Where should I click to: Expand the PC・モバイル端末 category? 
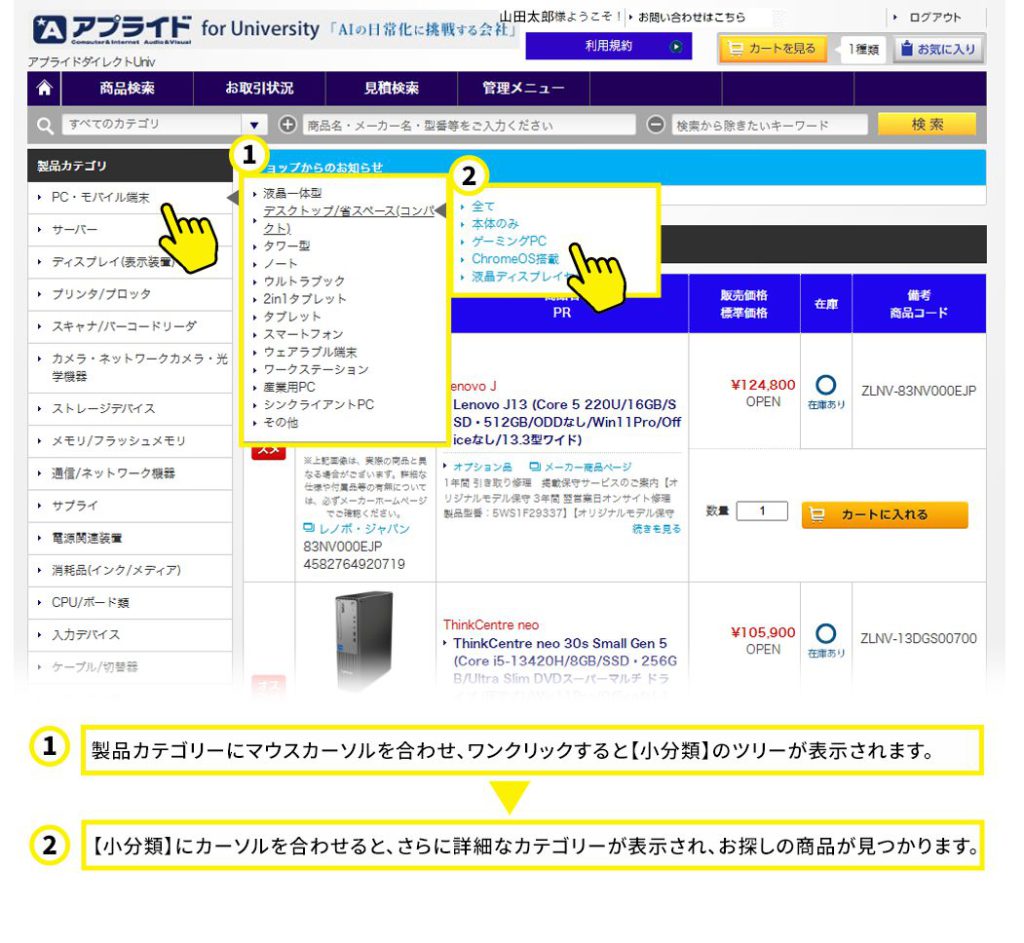(x=100, y=198)
